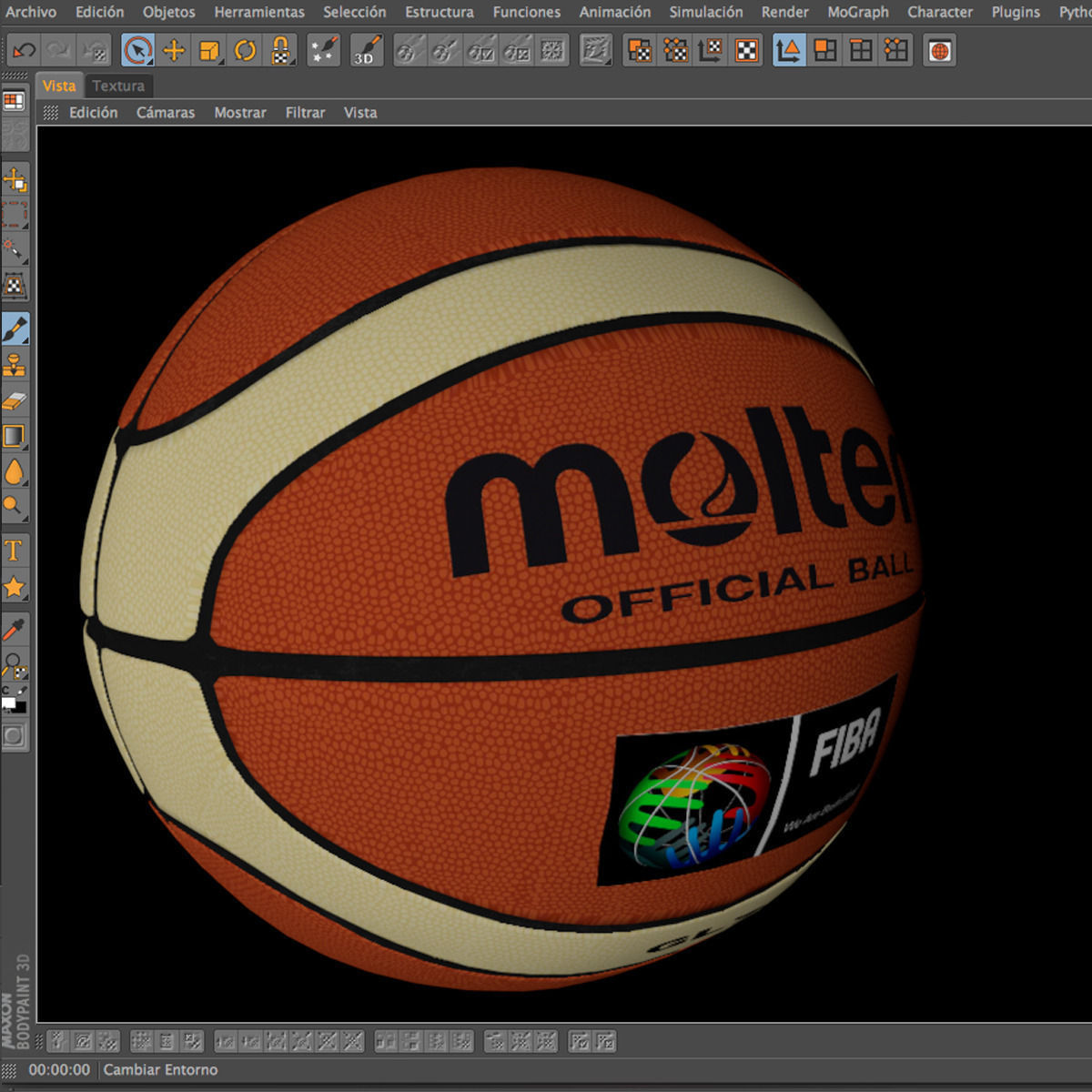The height and width of the screenshot is (1092, 1092).
Task: Pick the Gradient fill square tool
Action: click(x=15, y=437)
